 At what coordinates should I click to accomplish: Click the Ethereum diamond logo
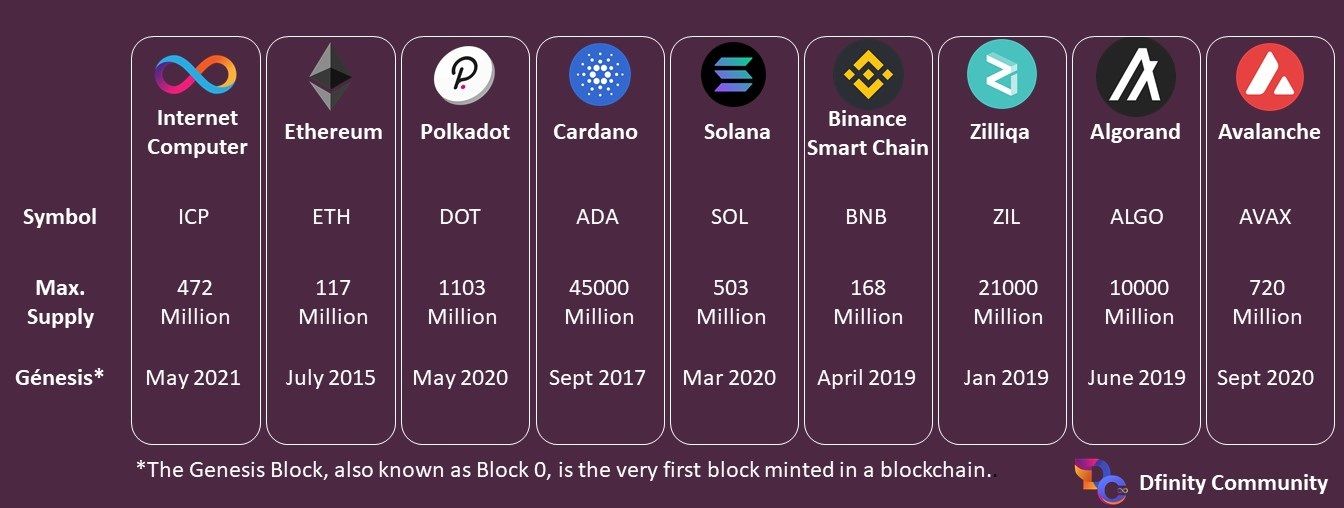coord(331,77)
